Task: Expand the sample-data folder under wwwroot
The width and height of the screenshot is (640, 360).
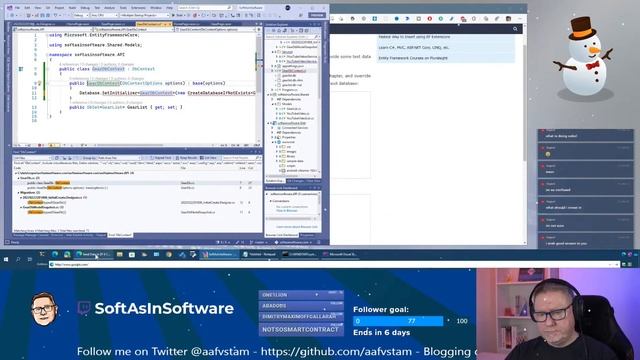Action: [277, 161]
